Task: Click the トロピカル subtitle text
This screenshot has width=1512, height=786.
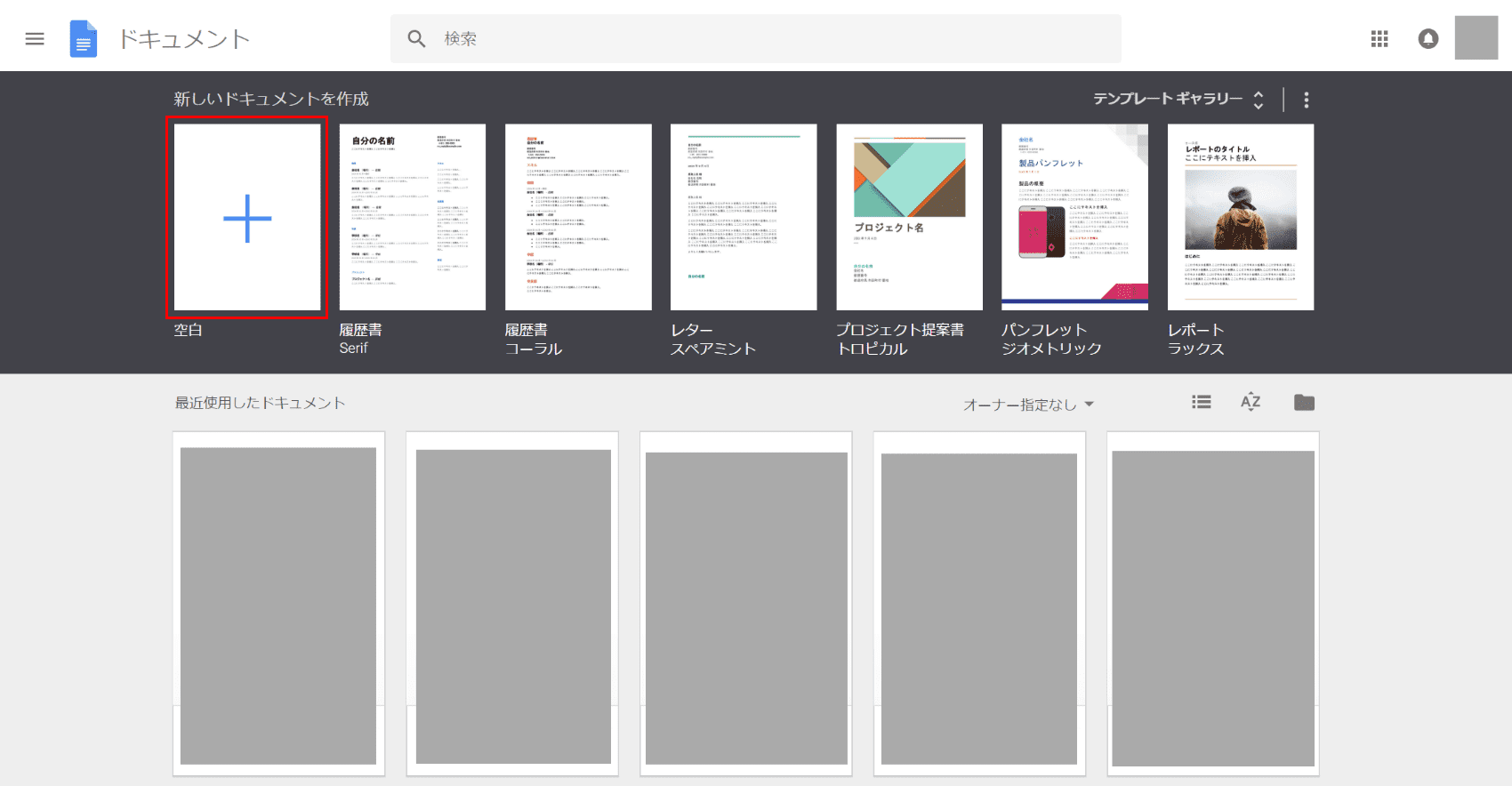Action: coord(873,349)
